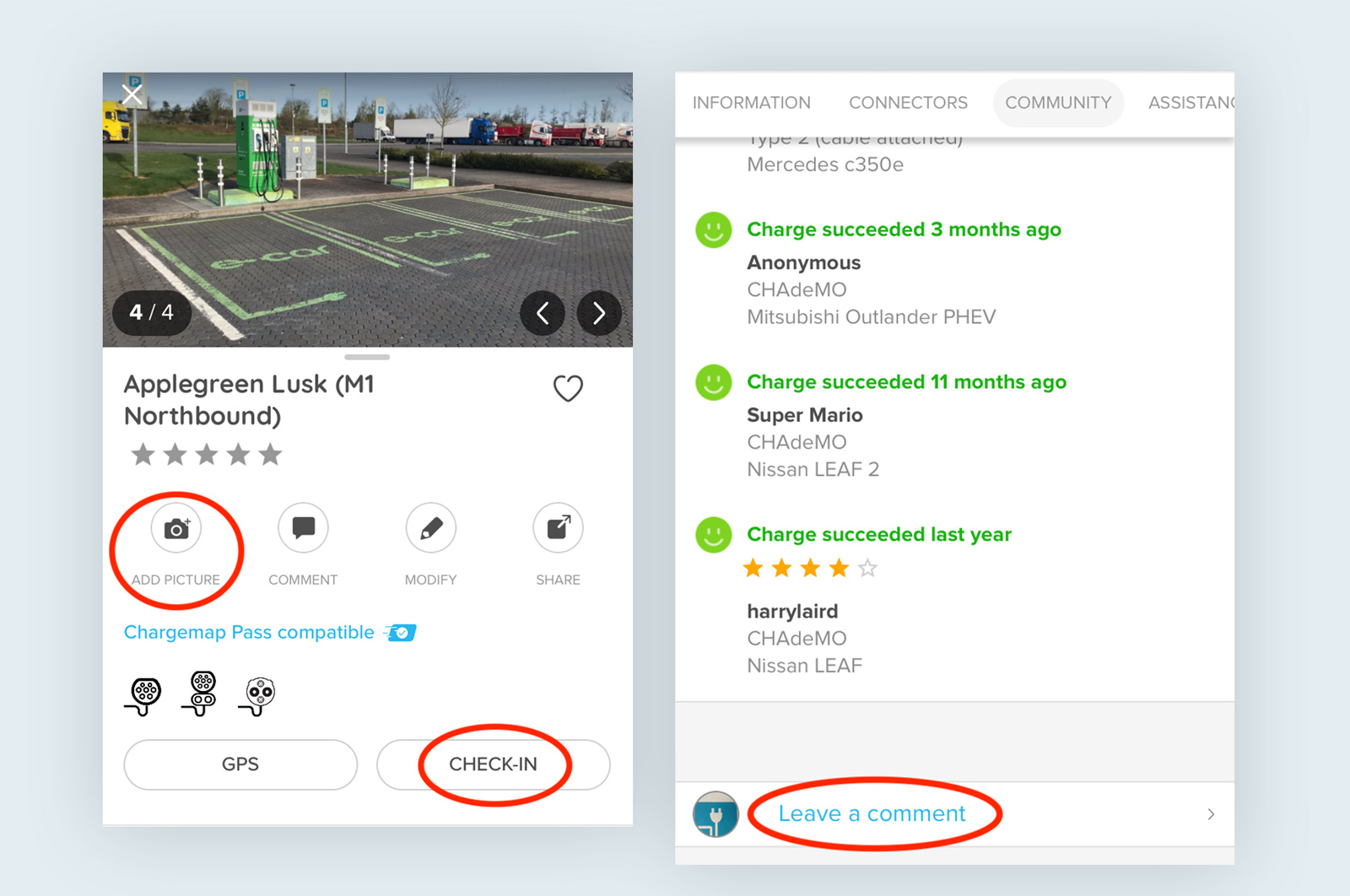Click the station's five grey stars rating

(207, 455)
